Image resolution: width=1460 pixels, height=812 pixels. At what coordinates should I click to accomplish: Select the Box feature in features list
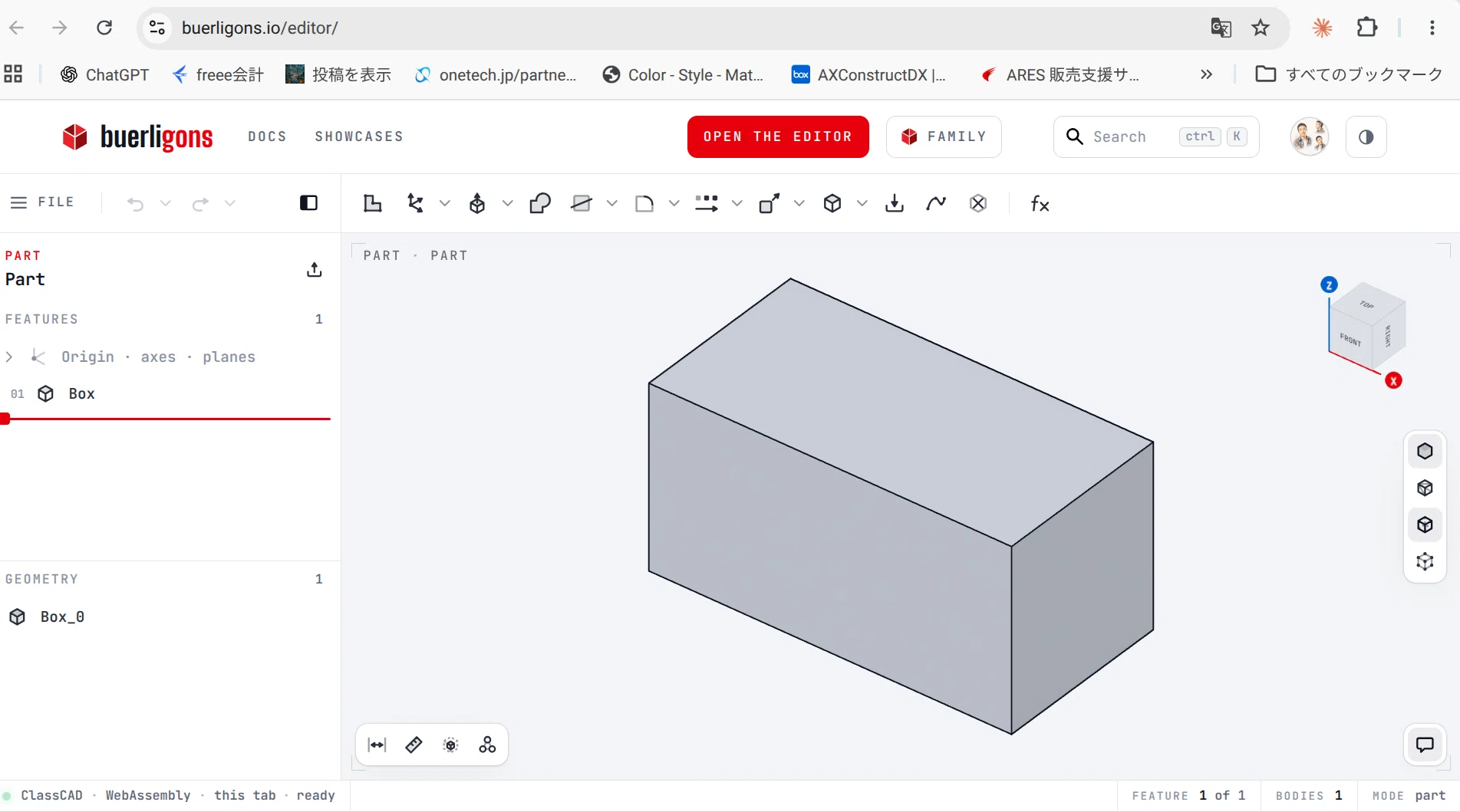[x=165, y=394]
